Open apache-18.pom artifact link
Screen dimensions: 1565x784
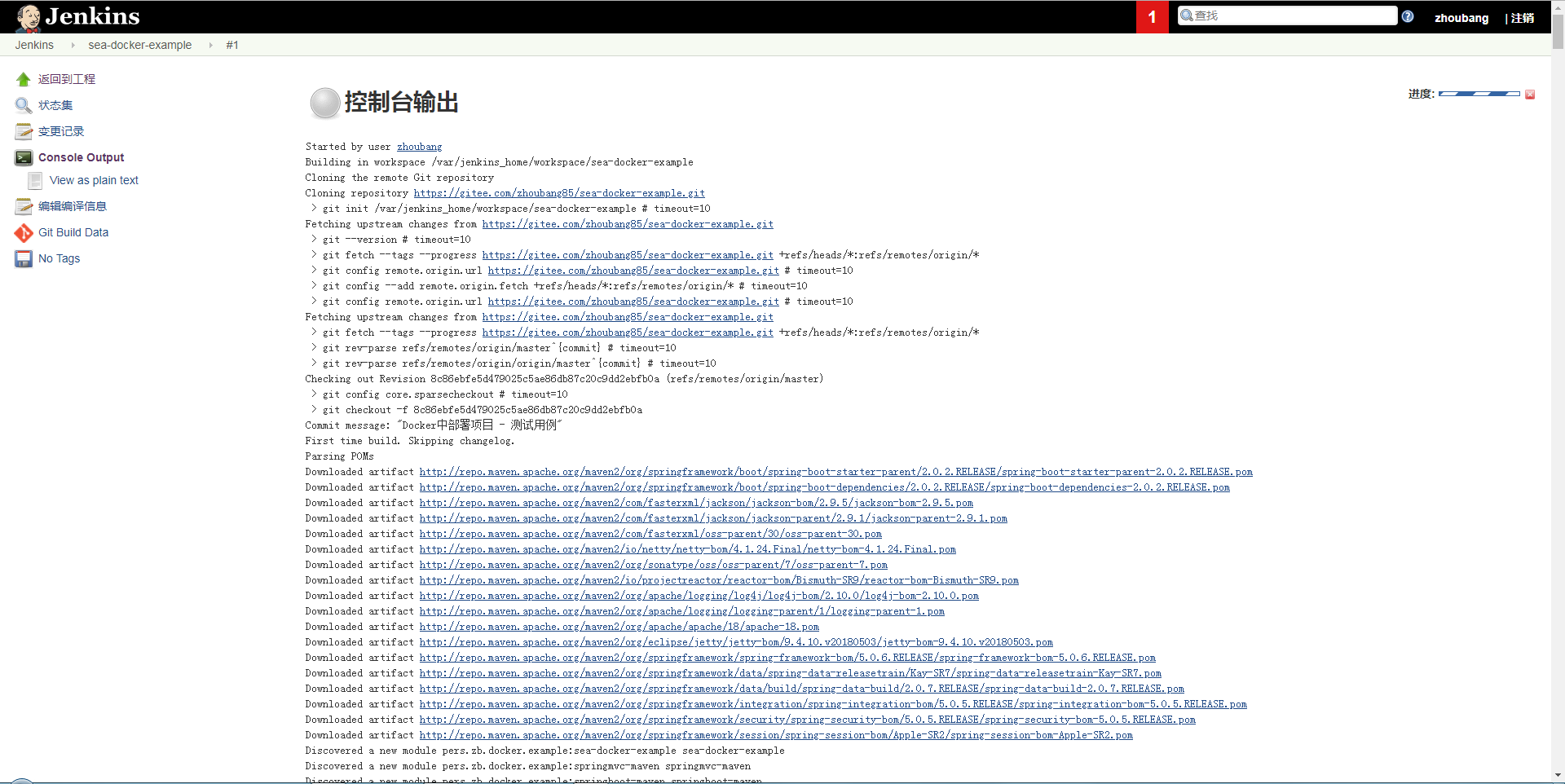(x=619, y=627)
